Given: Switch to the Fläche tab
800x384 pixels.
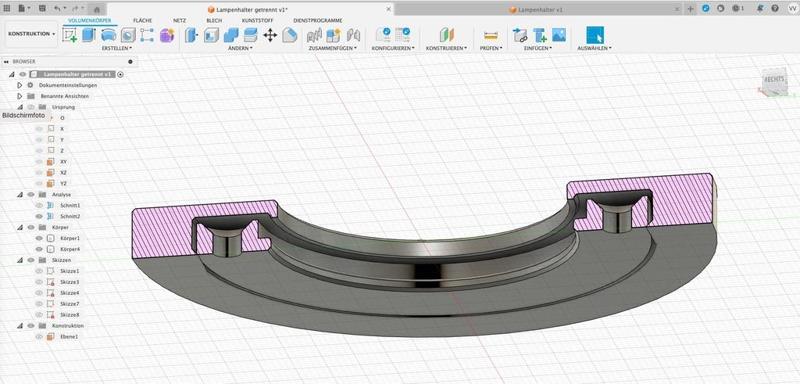Looking at the screenshot, I should [142, 20].
